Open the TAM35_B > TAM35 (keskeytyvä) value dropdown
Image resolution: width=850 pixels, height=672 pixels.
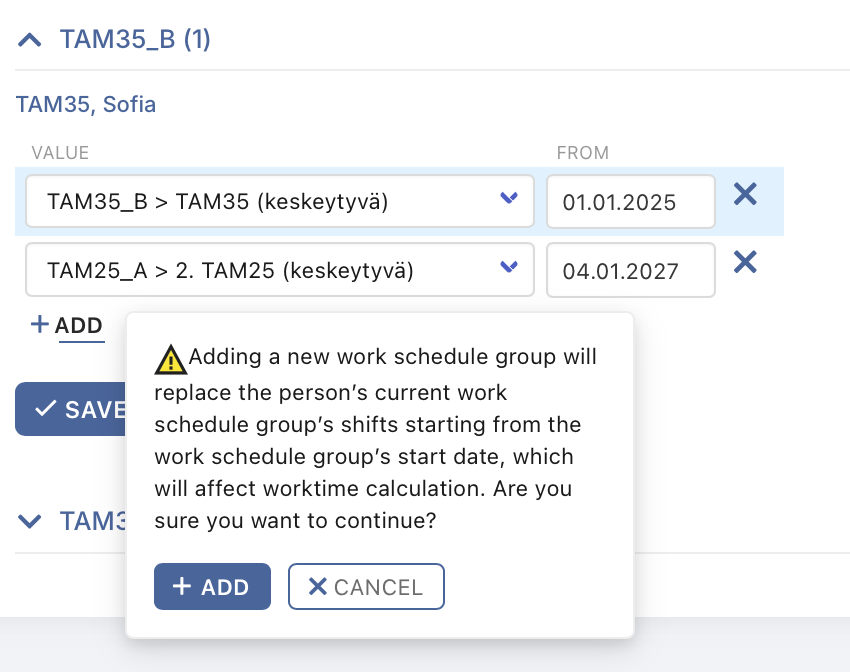pos(280,201)
